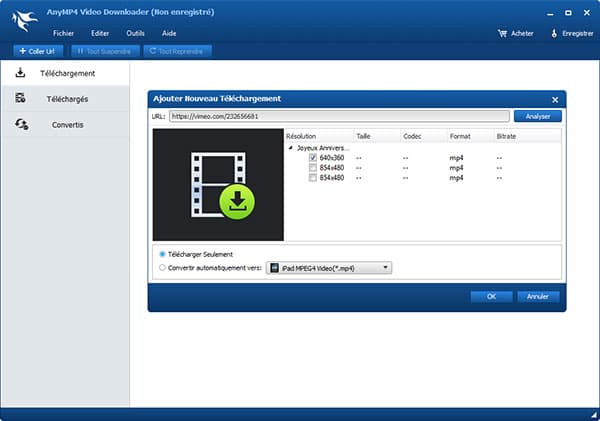Click the Convertis sidebar icon
Viewport: 600px width, 421px height.
[20, 125]
